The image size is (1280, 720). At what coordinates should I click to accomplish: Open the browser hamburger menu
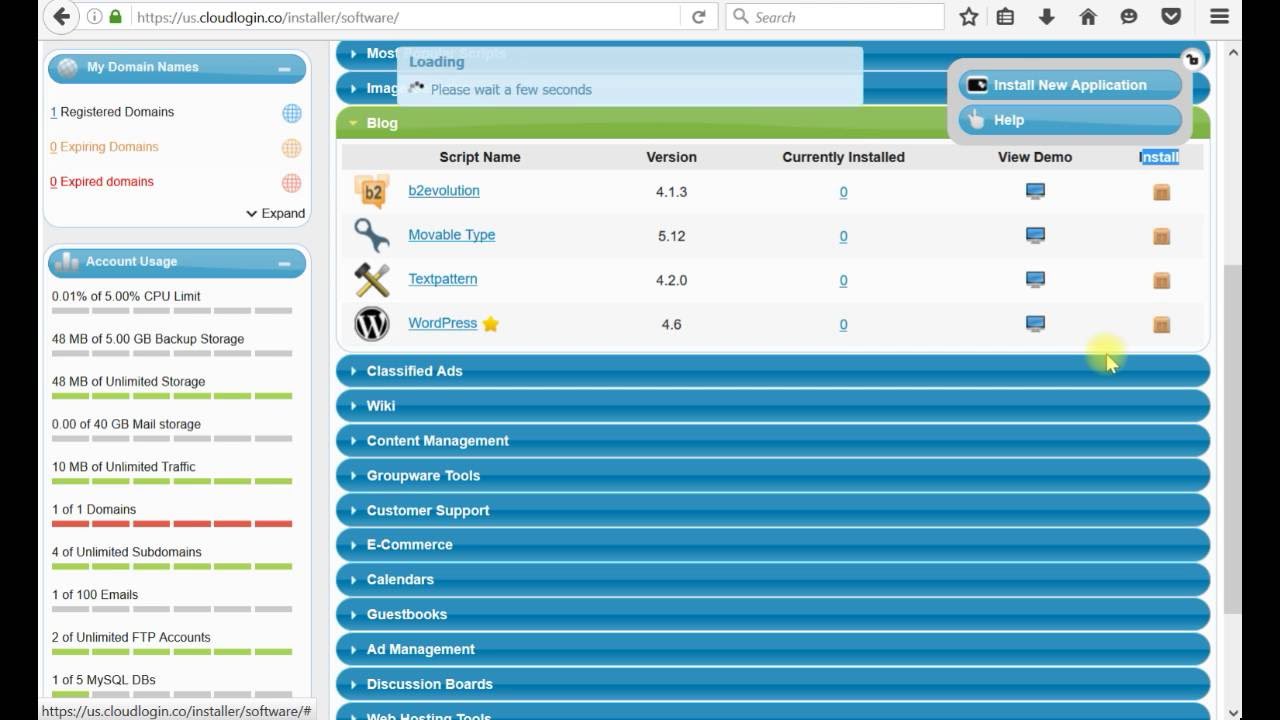pos(1219,17)
